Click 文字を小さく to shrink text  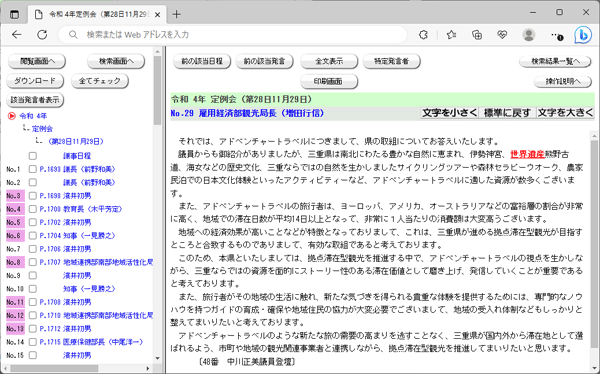click(450, 113)
